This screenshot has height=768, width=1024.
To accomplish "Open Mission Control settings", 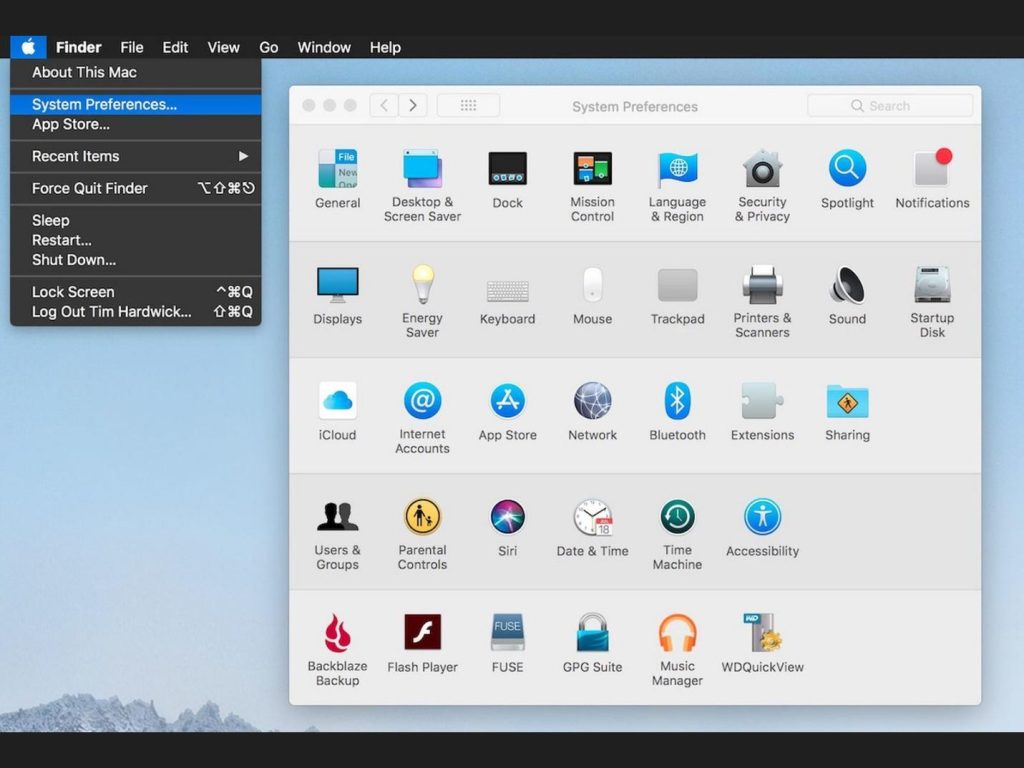I will (592, 168).
